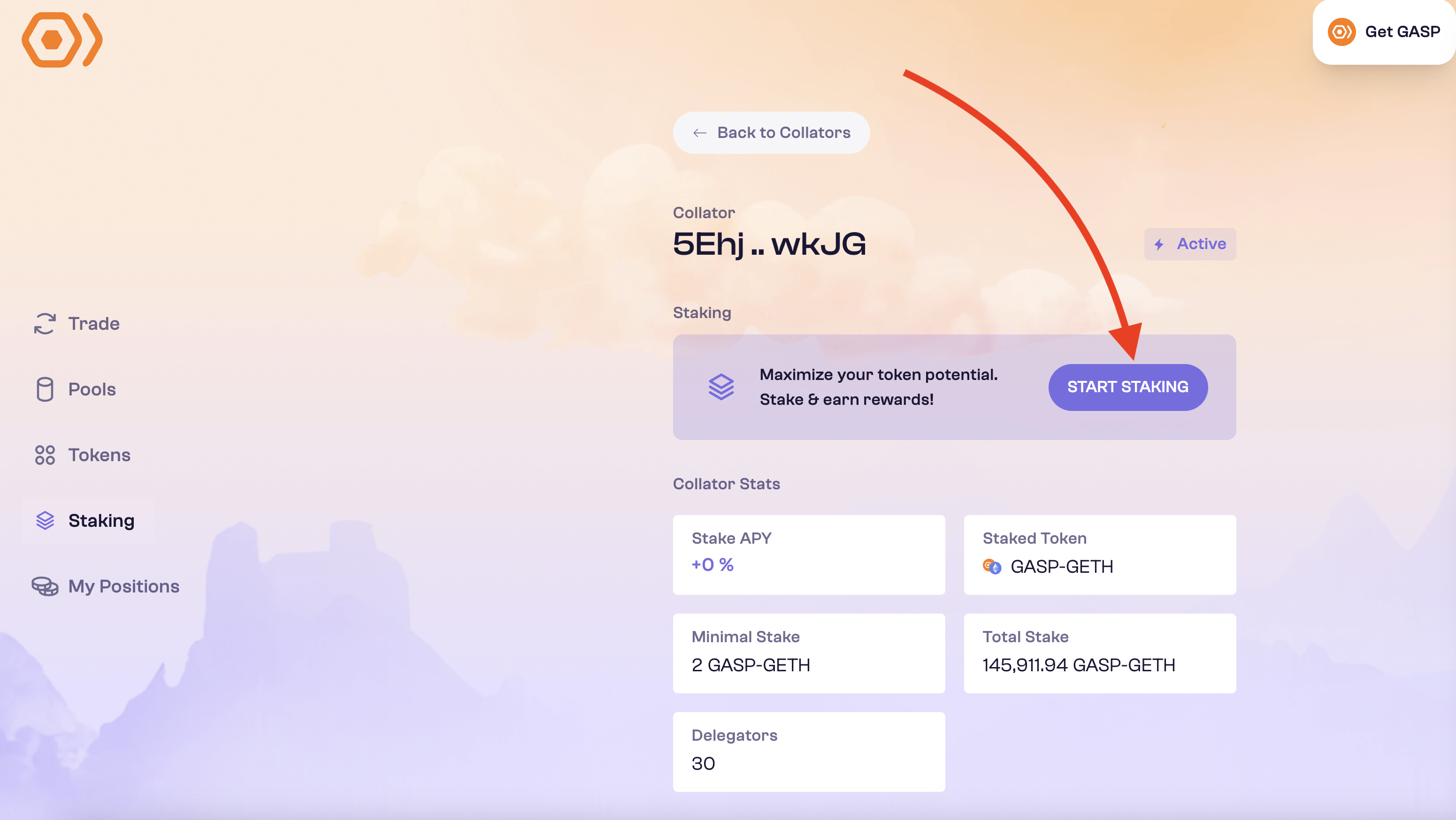The height and width of the screenshot is (820, 1456).
Task: Click the Pools cylinder icon
Action: tap(45, 389)
